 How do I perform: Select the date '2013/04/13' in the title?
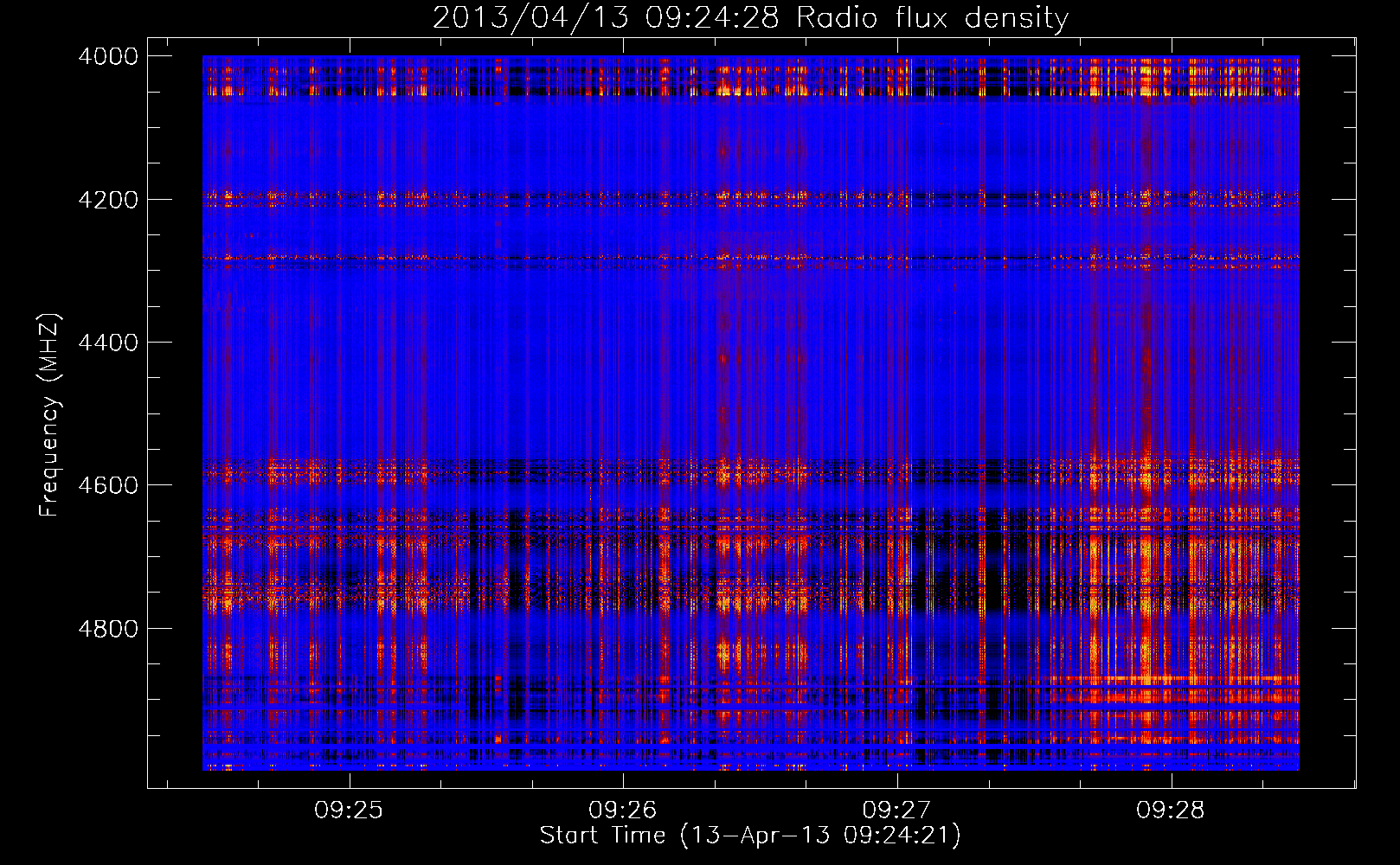coord(530,17)
